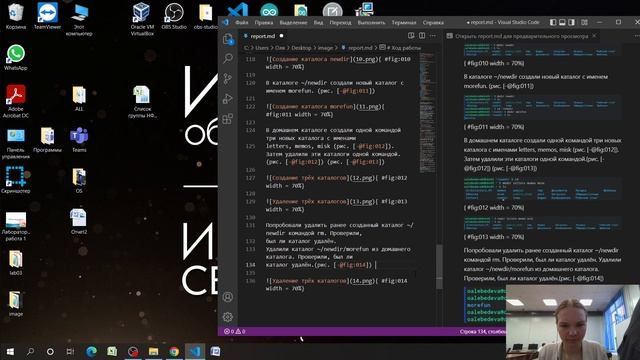Select the report.md editor tab
Viewport: 640px width, 360px height.
(x=262, y=36)
